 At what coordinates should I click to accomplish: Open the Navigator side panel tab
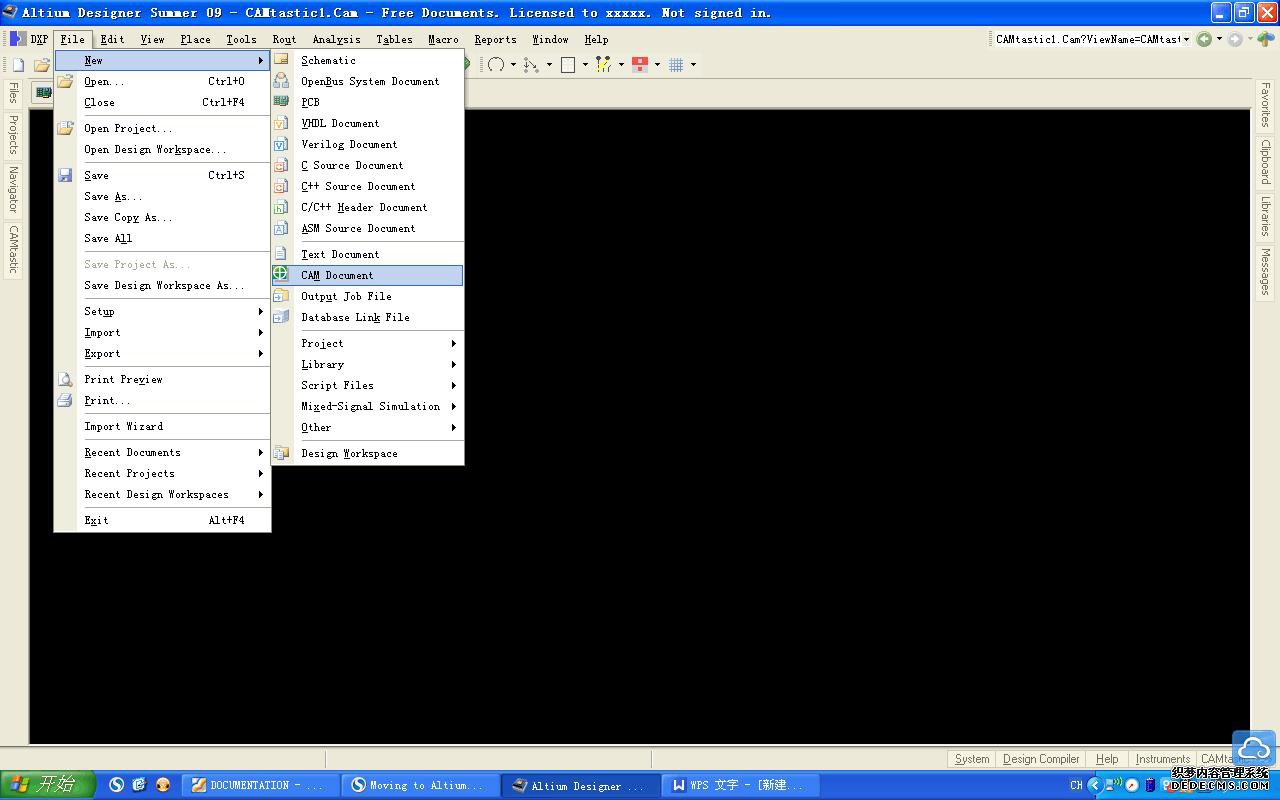pyautogui.click(x=13, y=189)
